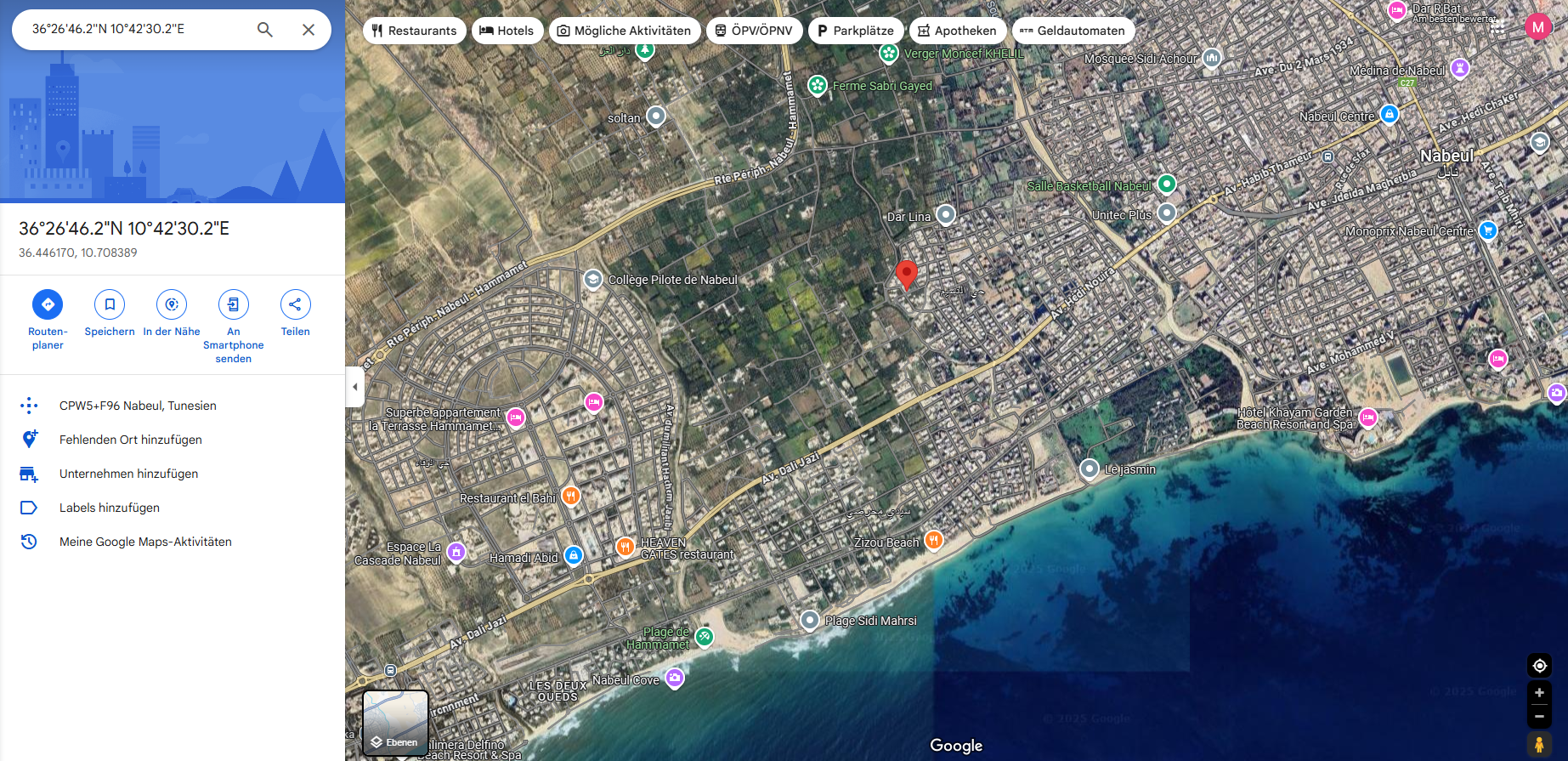Click the Médina de Nabeul marker
This screenshot has width=1568, height=761.
pos(1460,68)
